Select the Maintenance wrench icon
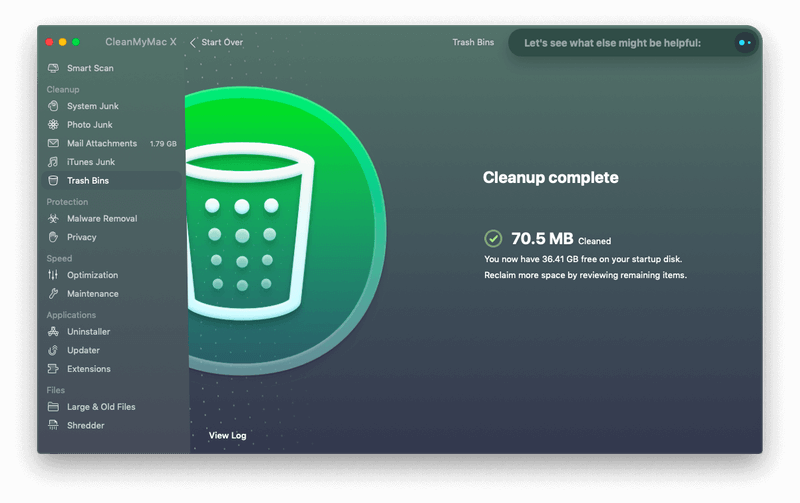Viewport: 800px width, 503px height. (53, 294)
